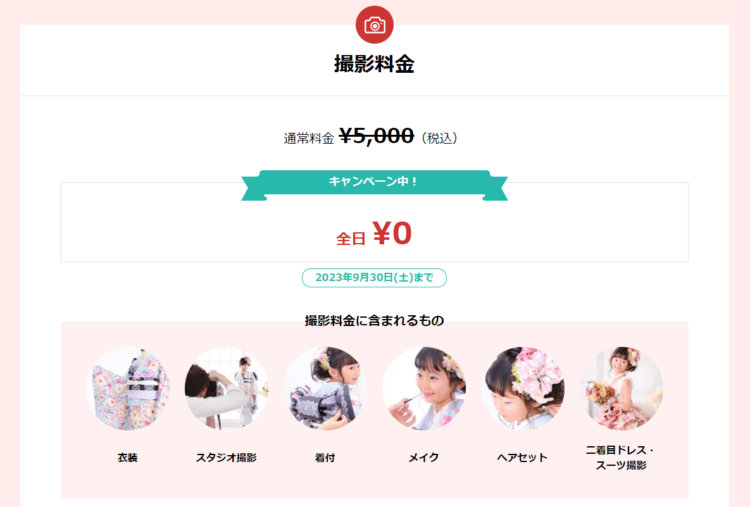Click the キャンペーン中！ ribbon banner
This screenshot has height=507, width=750.
[375, 185]
